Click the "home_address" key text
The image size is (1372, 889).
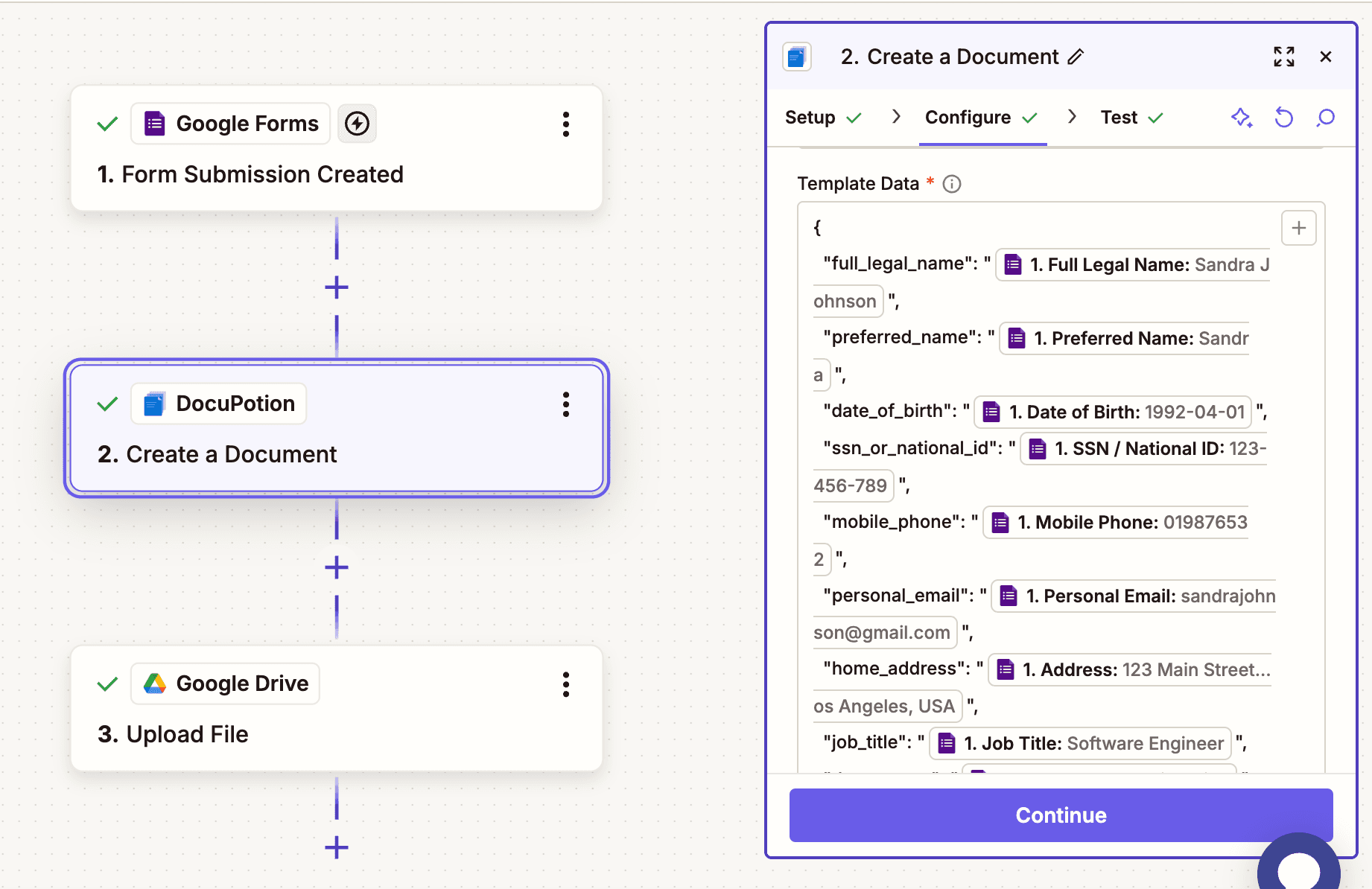tap(897, 669)
